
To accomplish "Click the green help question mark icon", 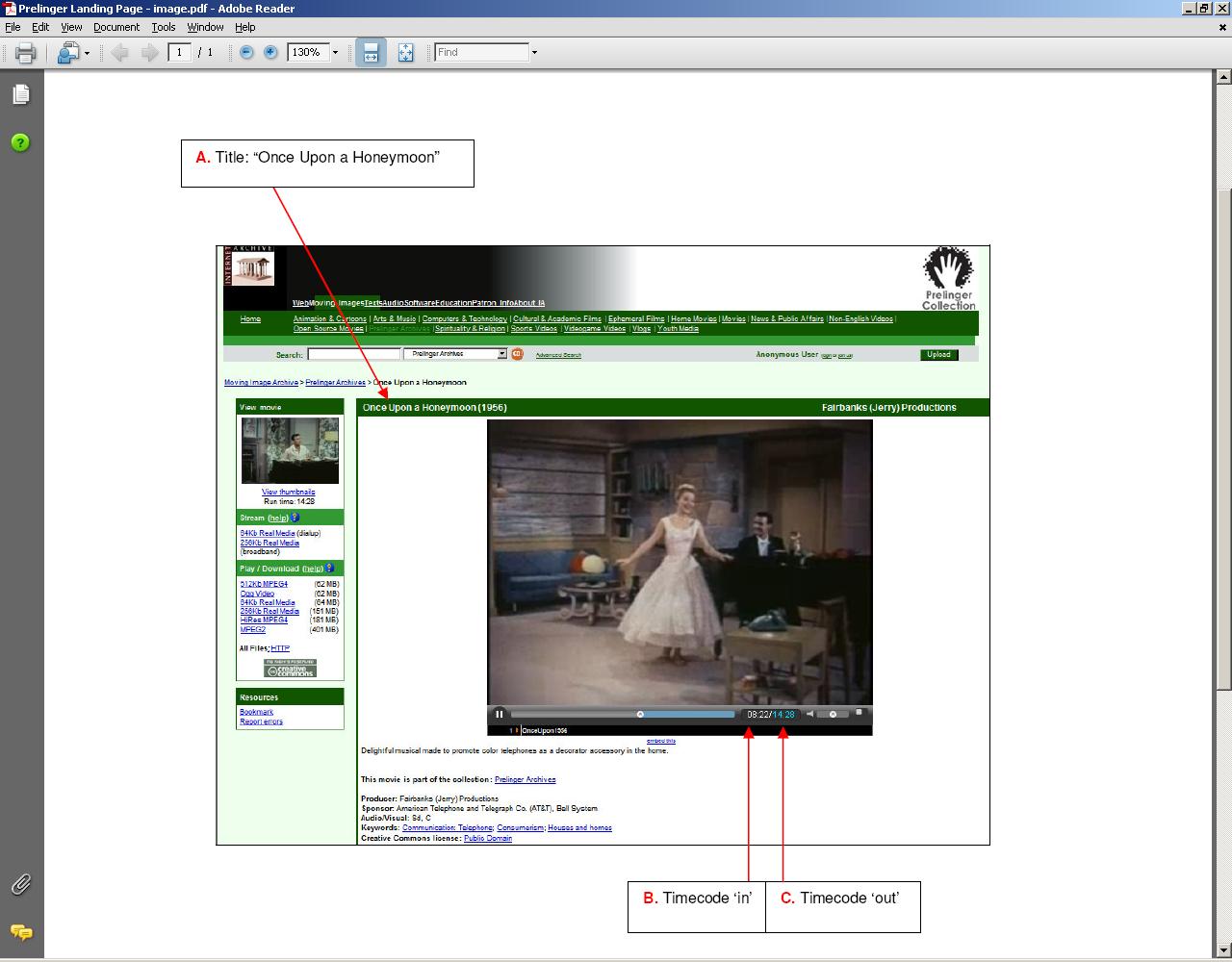I will [20, 142].
